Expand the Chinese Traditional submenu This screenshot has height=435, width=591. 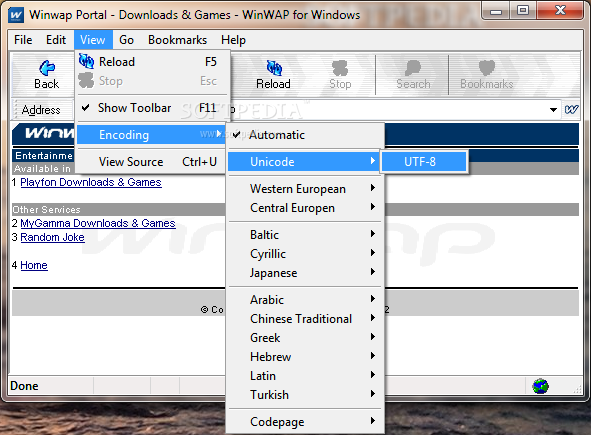click(x=306, y=319)
